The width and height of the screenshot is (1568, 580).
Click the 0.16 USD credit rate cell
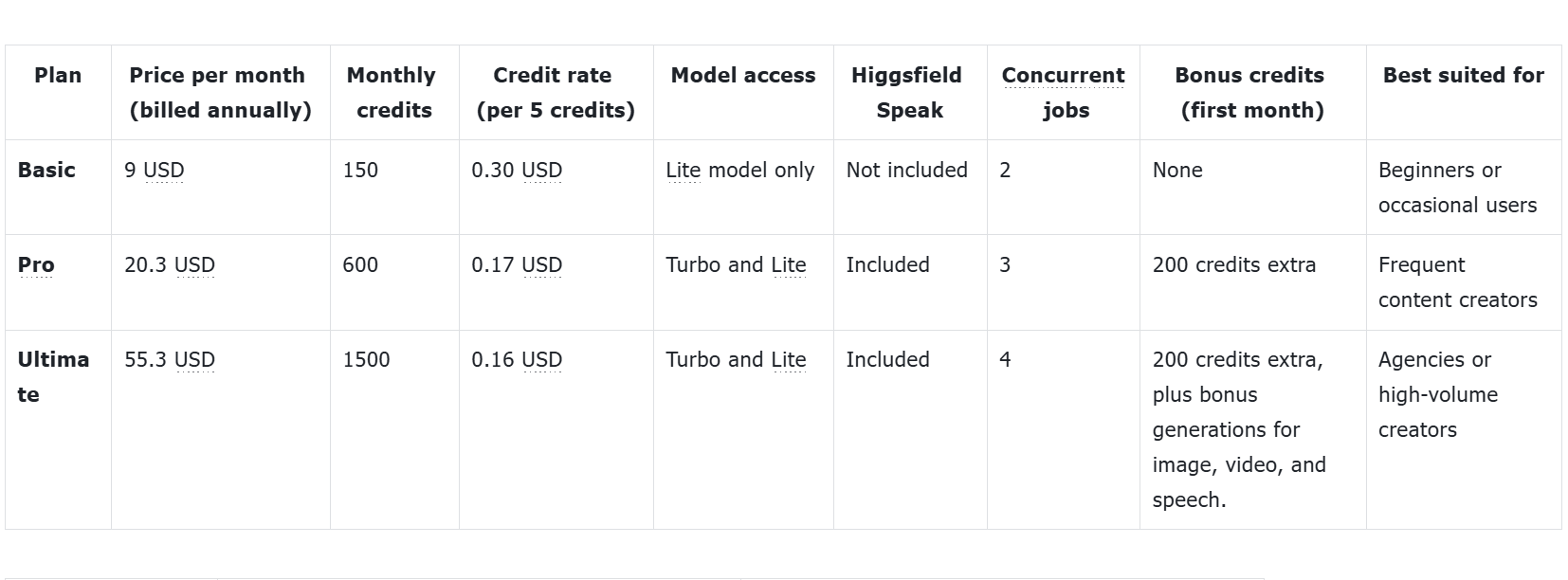[x=517, y=359]
